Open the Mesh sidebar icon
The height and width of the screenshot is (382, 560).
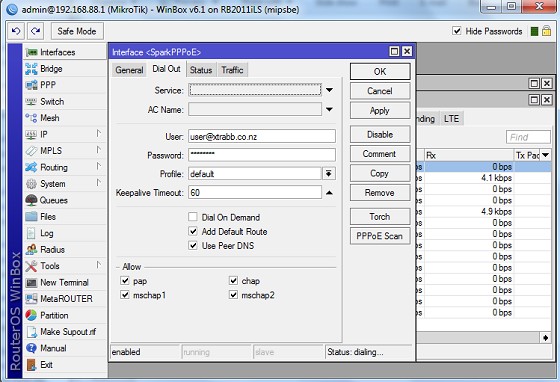click(x=31, y=118)
